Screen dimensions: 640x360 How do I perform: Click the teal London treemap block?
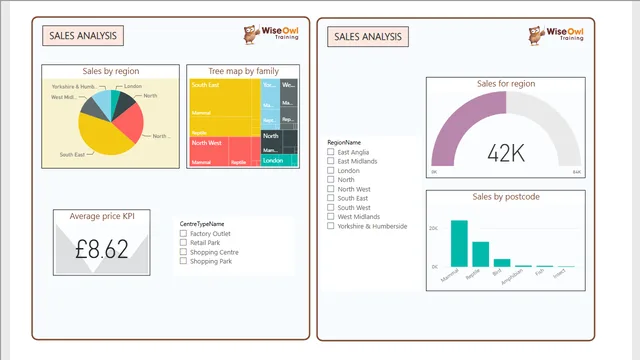(279, 160)
